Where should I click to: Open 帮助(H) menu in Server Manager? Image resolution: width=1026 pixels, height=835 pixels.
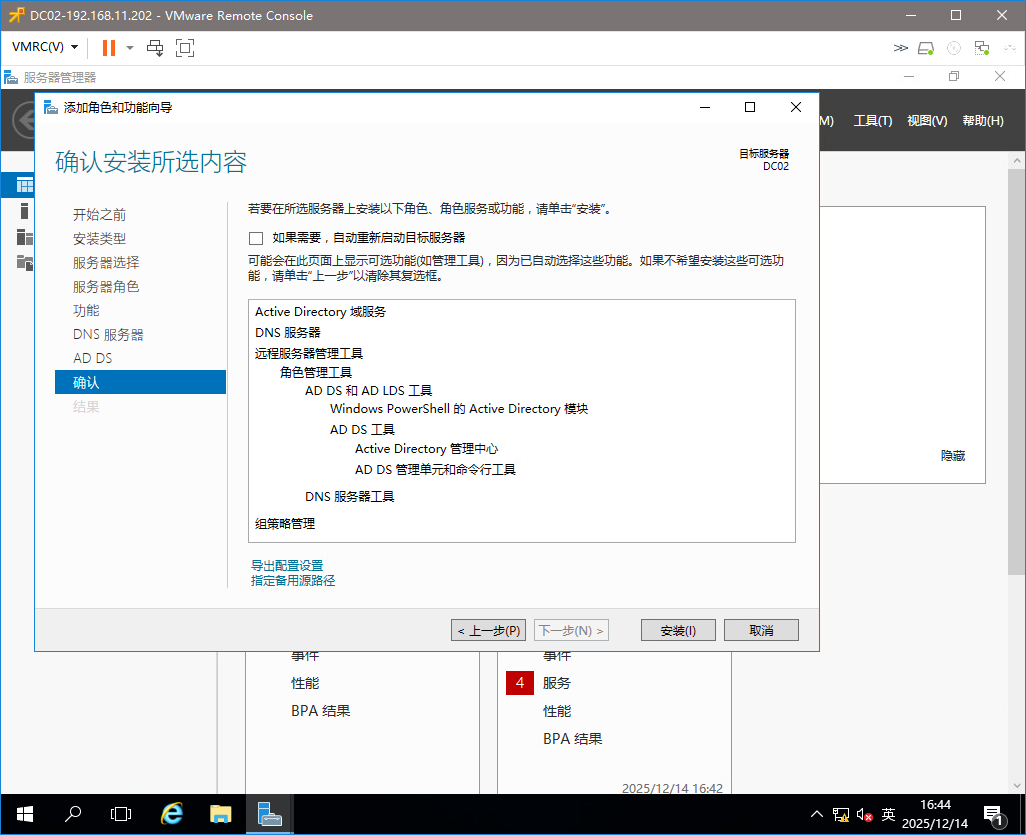983,120
